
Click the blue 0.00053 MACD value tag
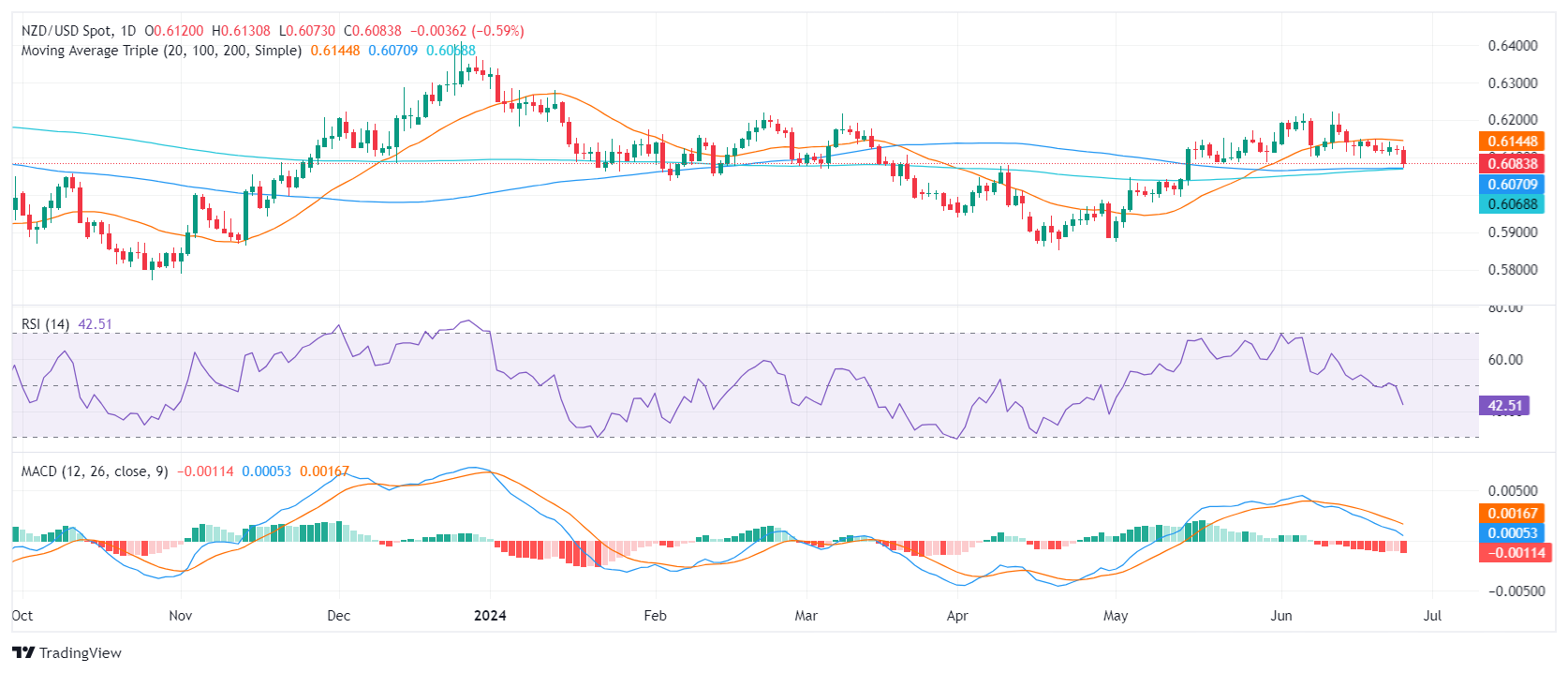click(1512, 533)
